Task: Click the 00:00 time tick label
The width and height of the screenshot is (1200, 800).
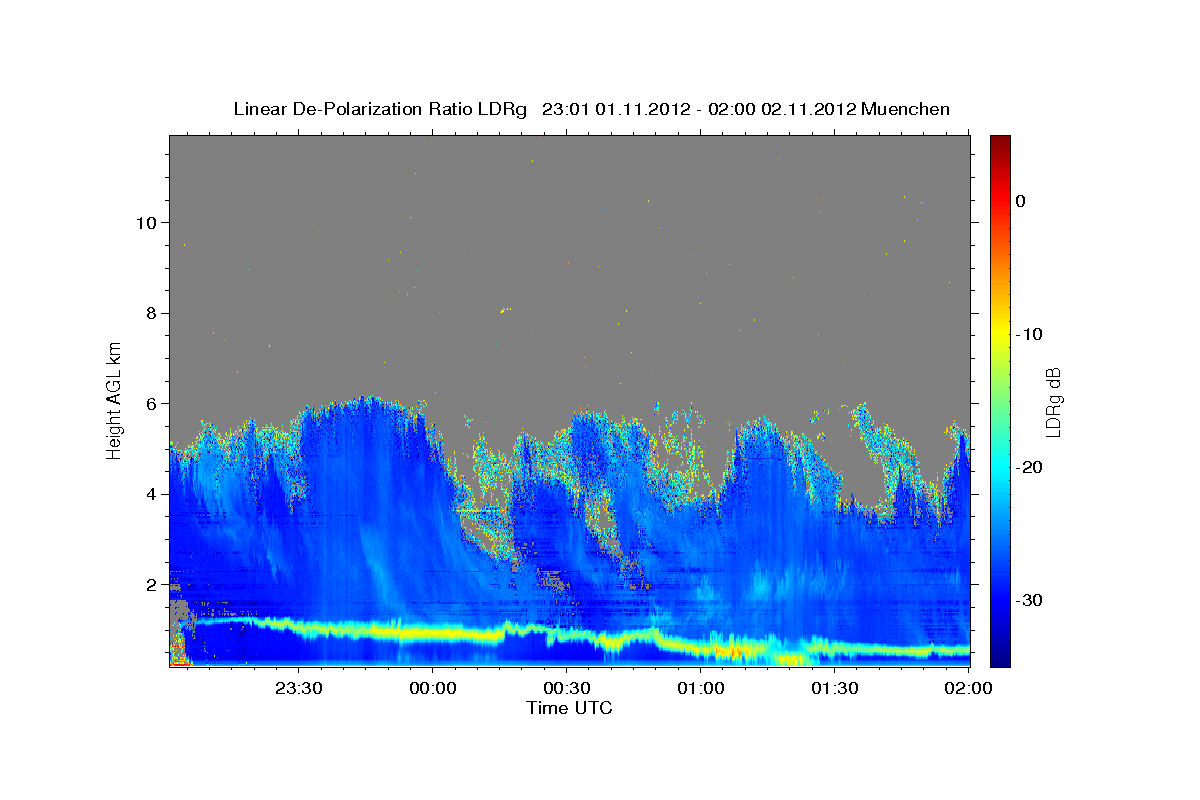Action: coord(433,688)
